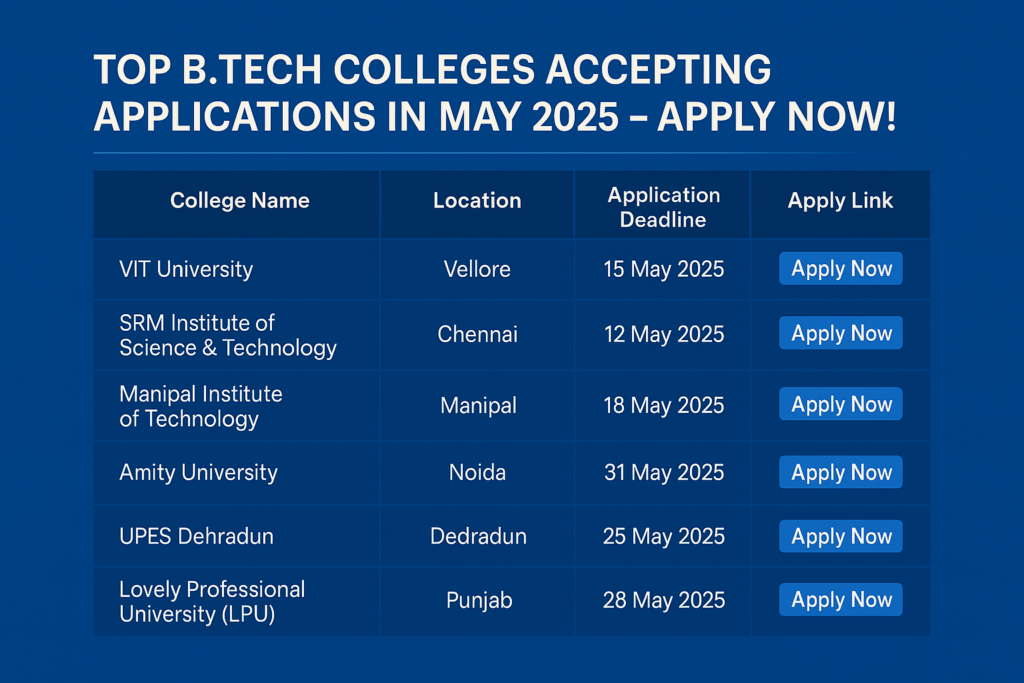1024x683 pixels.
Task: Click Apply Now for Amity University
Action: coord(840,472)
